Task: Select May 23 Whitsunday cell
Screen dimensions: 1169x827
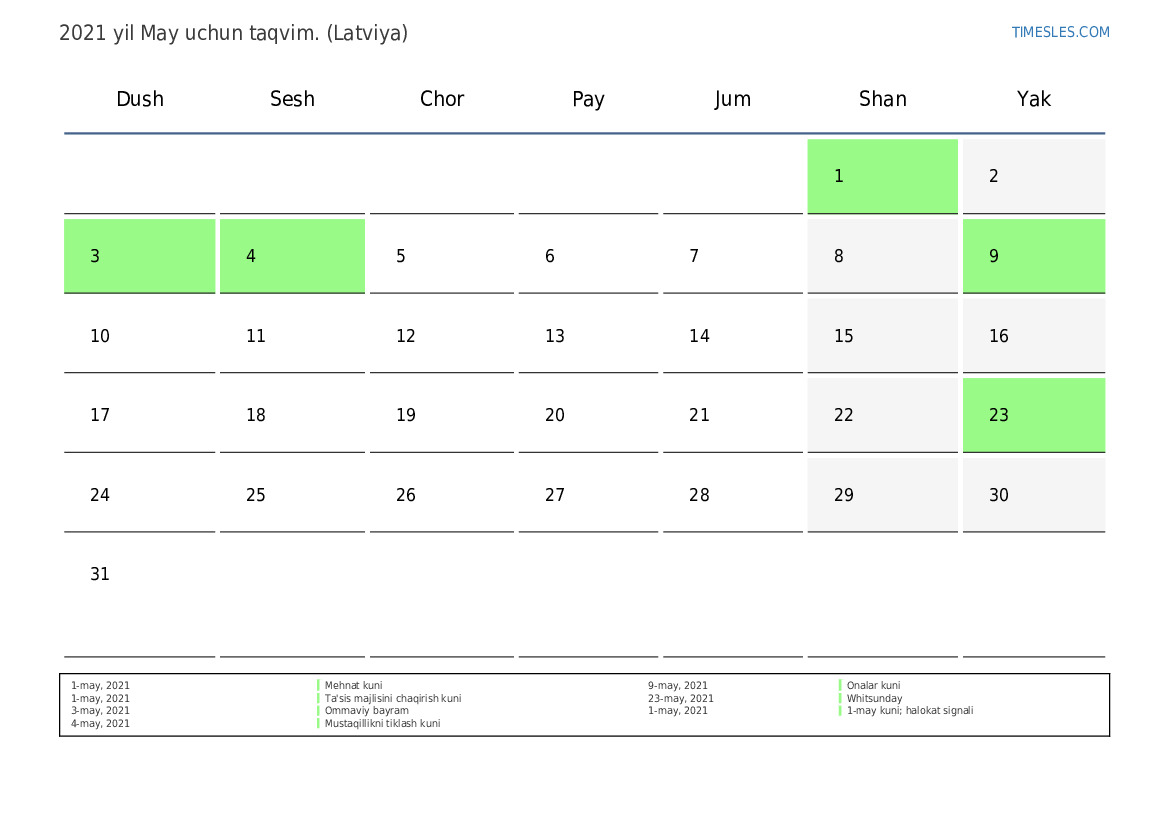Action: (1033, 415)
